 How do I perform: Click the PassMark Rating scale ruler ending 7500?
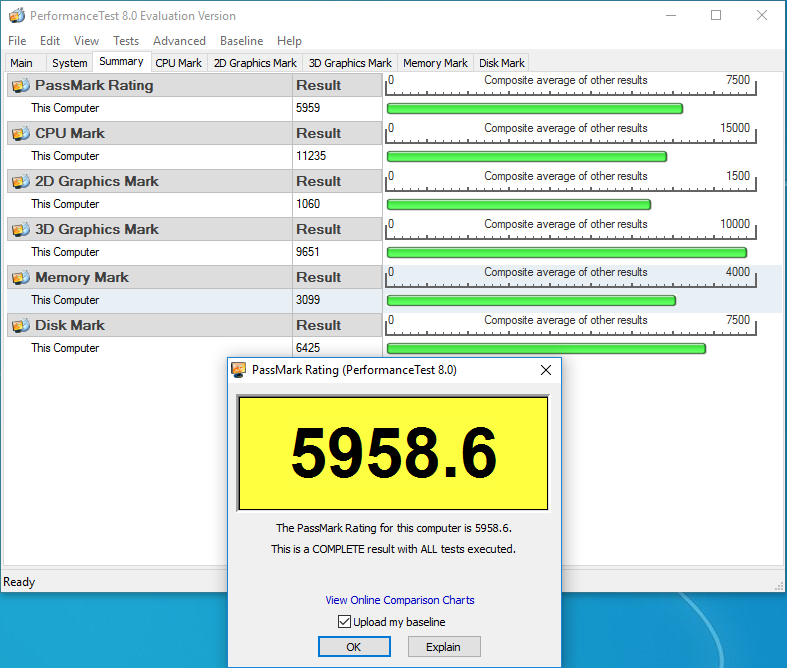(x=571, y=84)
